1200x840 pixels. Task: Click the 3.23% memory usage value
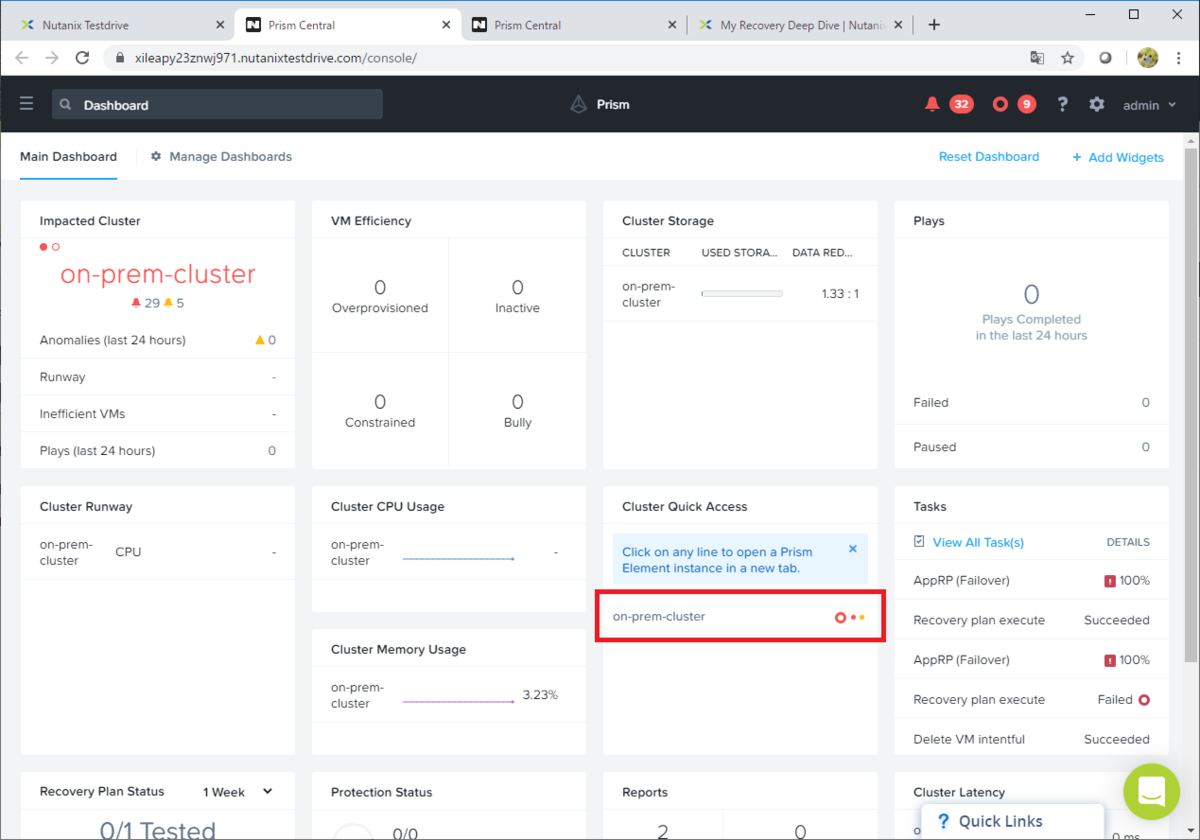[x=540, y=695]
